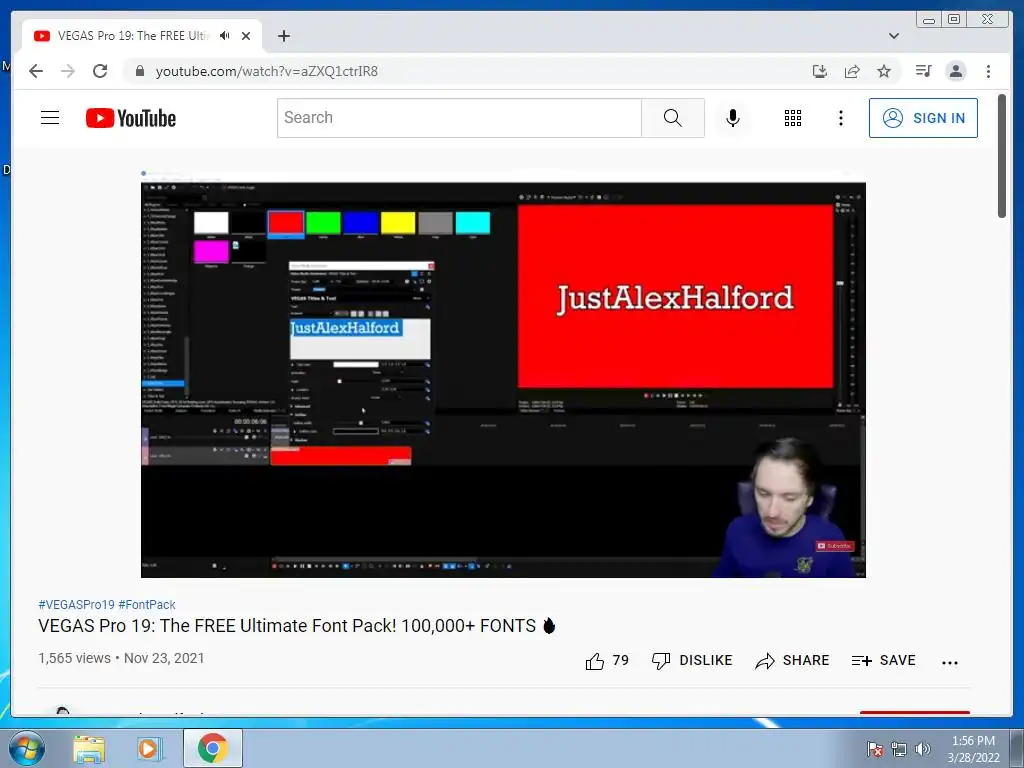The image size is (1024, 768).
Task: Reload the page
Action: click(100, 71)
